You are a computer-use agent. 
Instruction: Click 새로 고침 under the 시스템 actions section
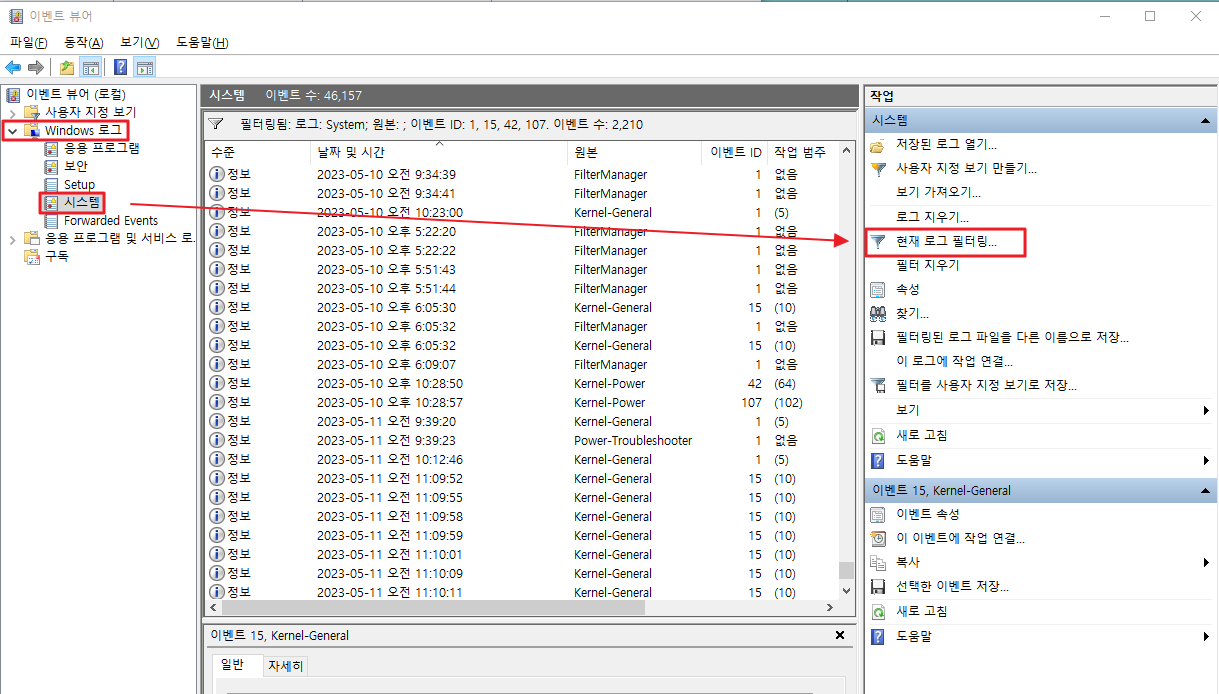pyautogui.click(x=922, y=435)
